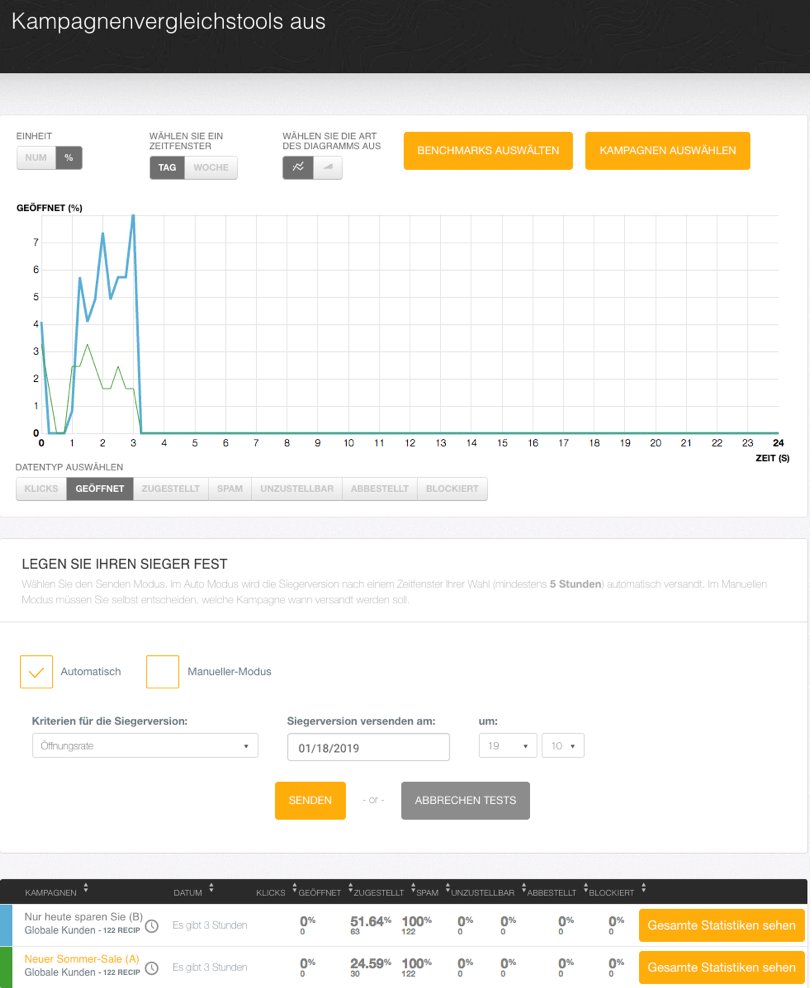Select the SPAM data type tab
Screen dimensions: 812x988
(230, 489)
